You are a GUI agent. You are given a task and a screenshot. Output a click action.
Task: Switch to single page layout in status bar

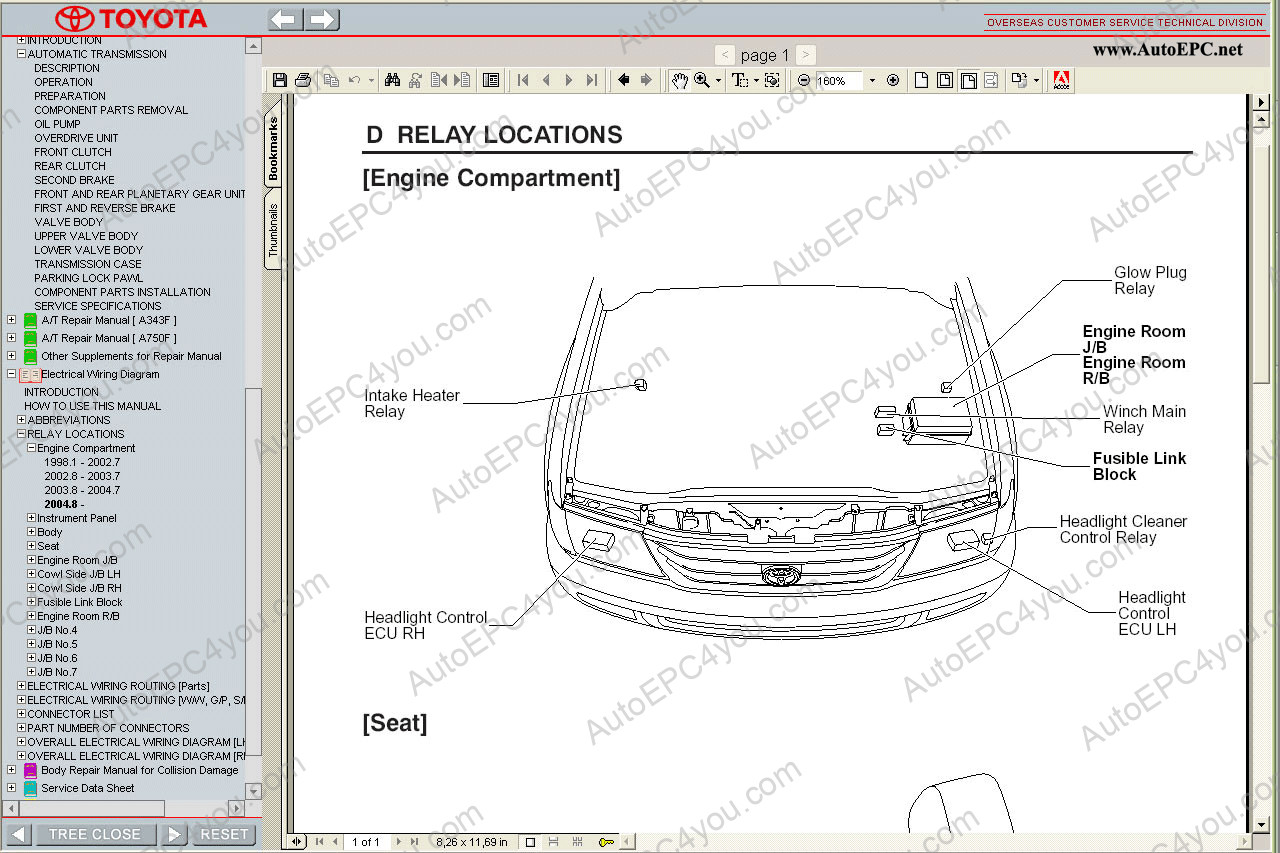(x=530, y=842)
